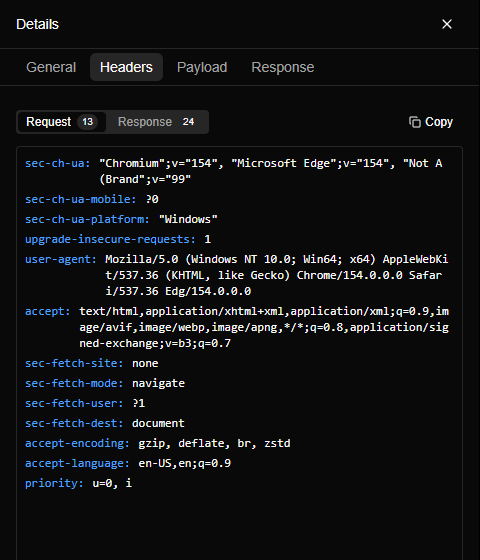Click the Mozilla/5.0 user-agent value
Viewport: 480px width, 560px height.
point(277,275)
